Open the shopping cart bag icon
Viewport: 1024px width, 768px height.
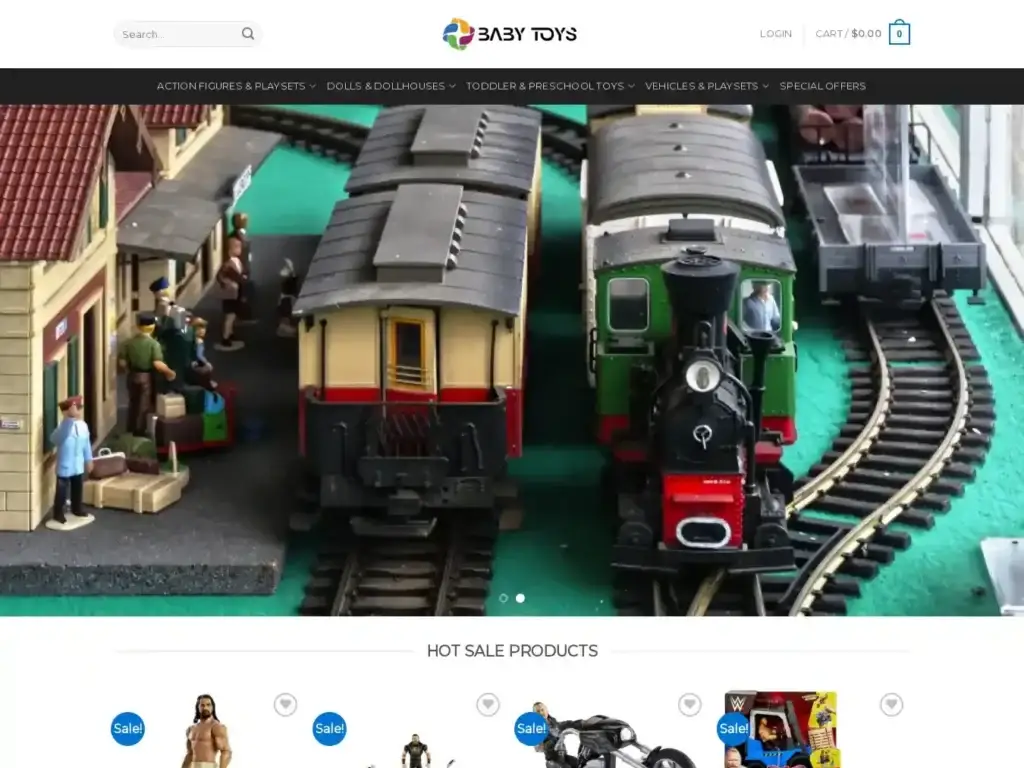(899, 34)
